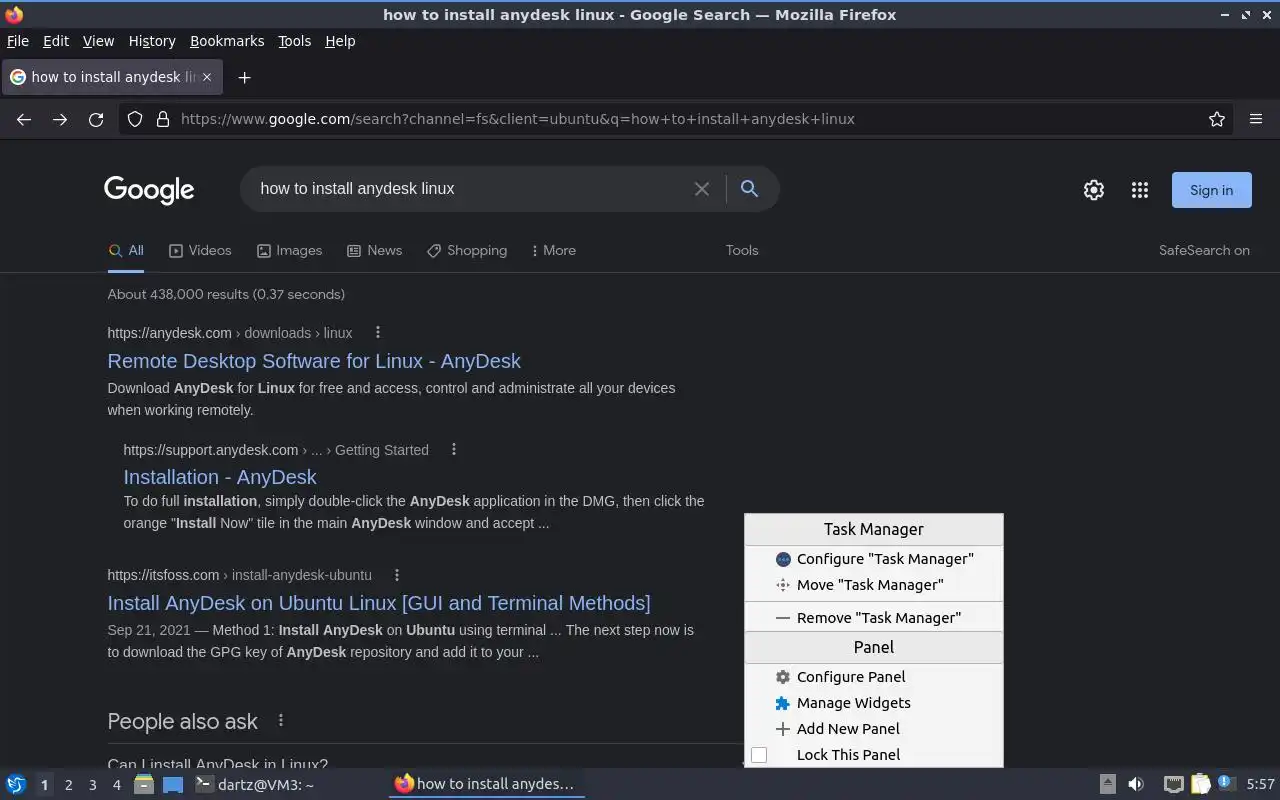Viewport: 1280px width, 800px height.
Task: Open the View menu
Action: click(98, 41)
